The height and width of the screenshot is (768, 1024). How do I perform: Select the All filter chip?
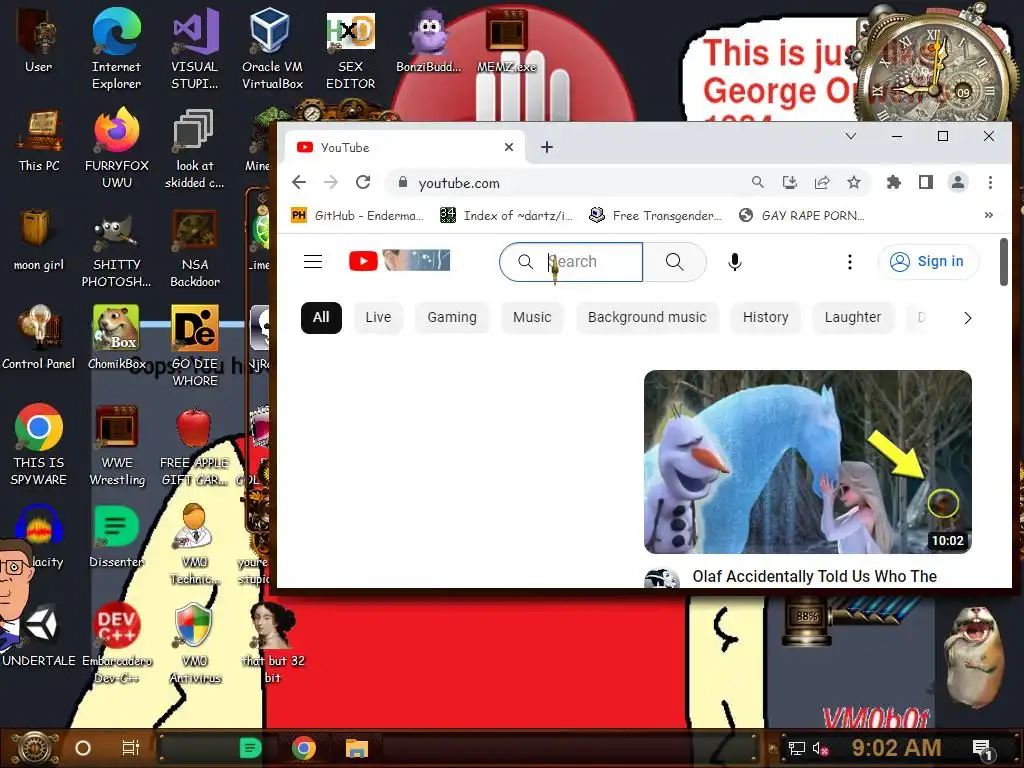(321, 317)
